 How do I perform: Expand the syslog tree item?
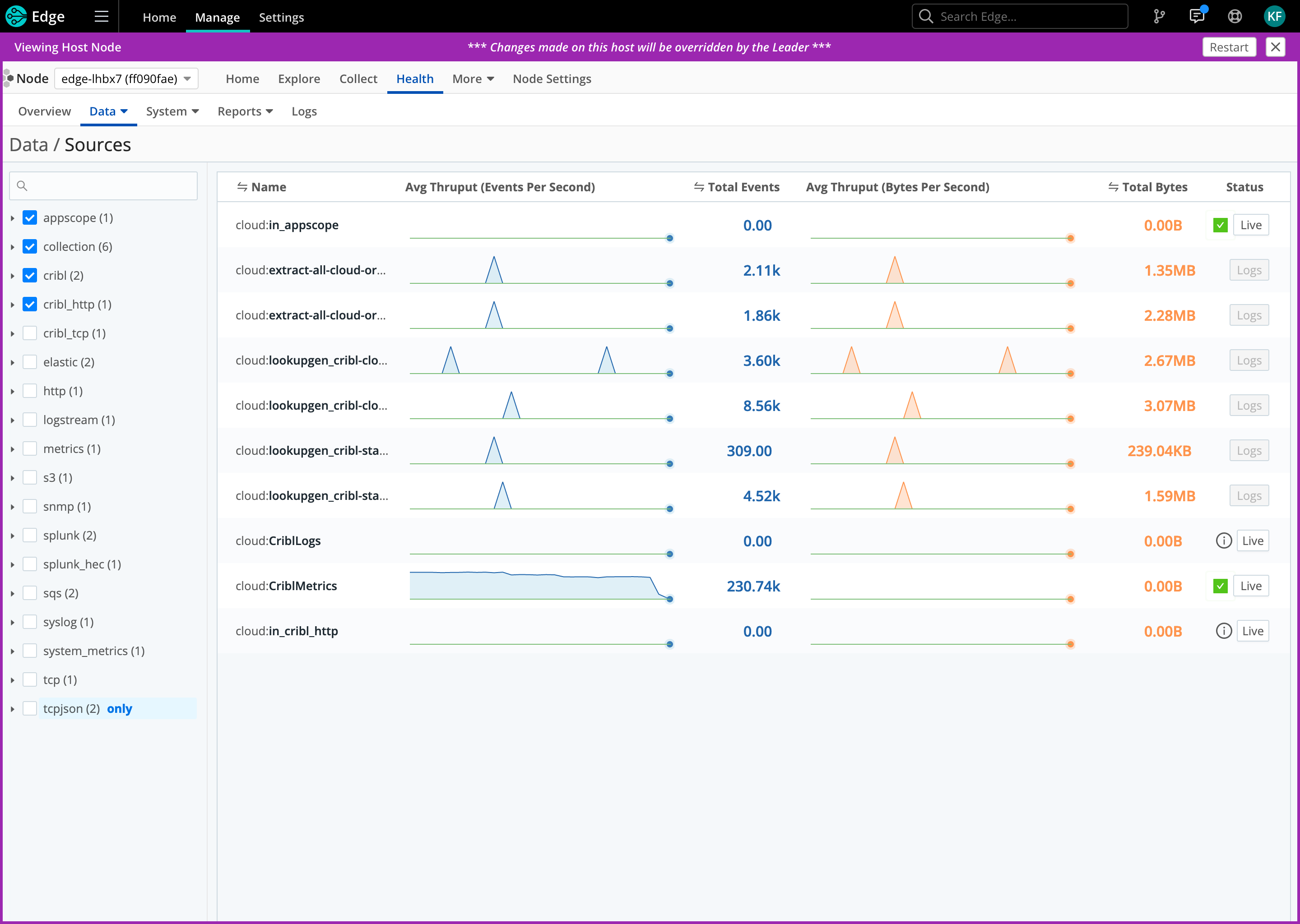click(13, 622)
